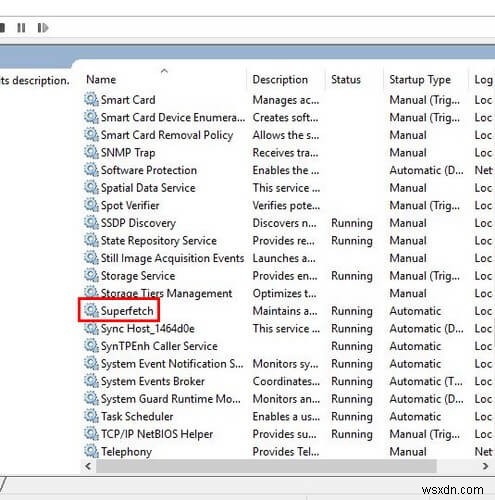The height and width of the screenshot is (500, 495).
Task: Select the SSDP Discovery service name
Action: click(138, 223)
